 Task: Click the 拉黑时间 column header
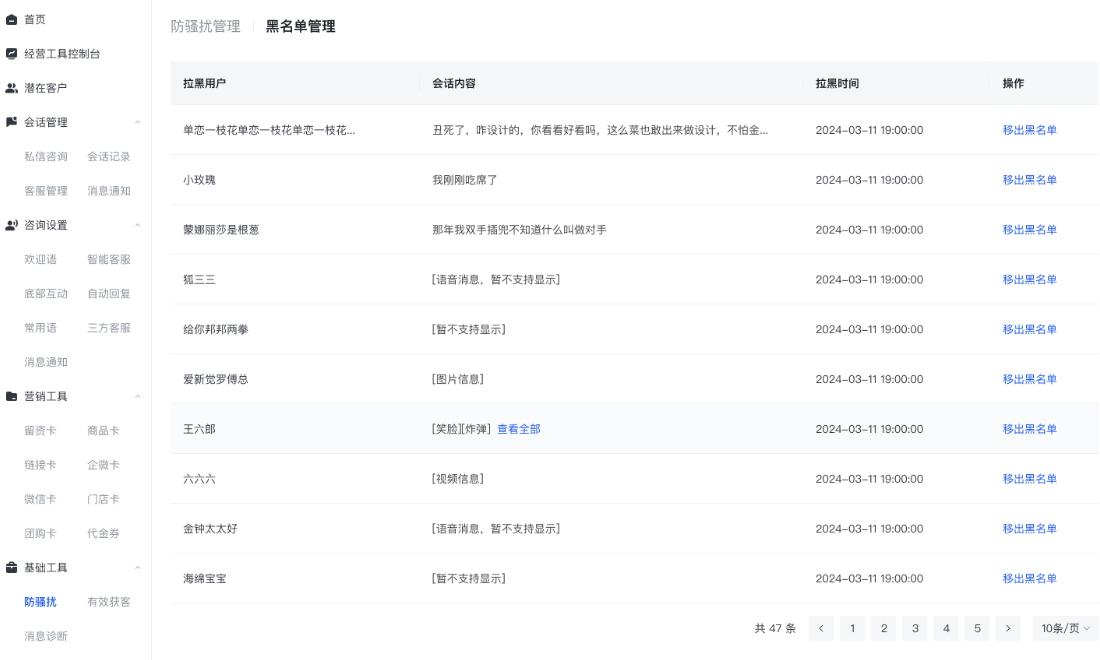[x=837, y=83]
